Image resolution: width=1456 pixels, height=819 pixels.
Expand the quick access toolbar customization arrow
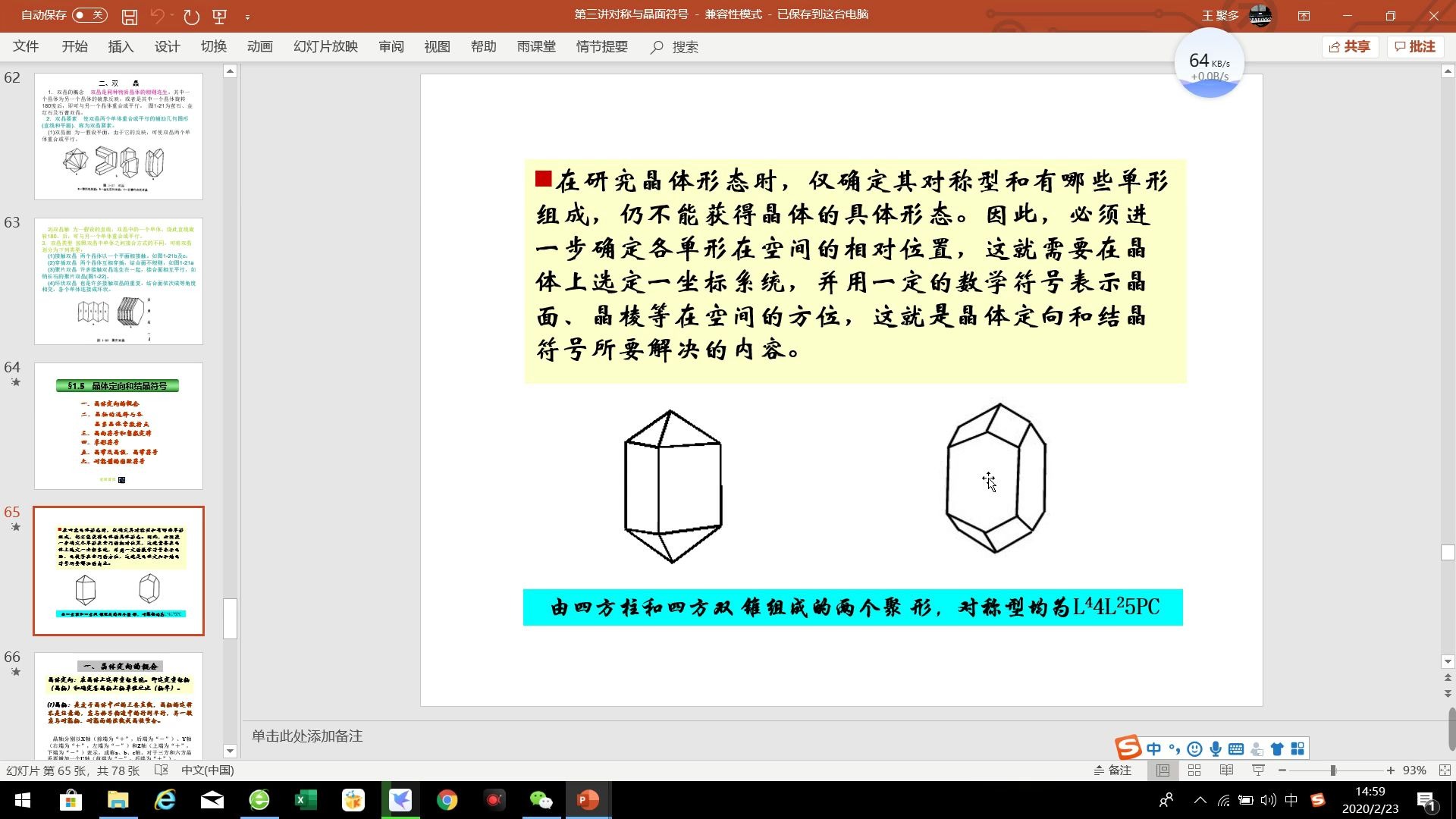click(x=247, y=16)
